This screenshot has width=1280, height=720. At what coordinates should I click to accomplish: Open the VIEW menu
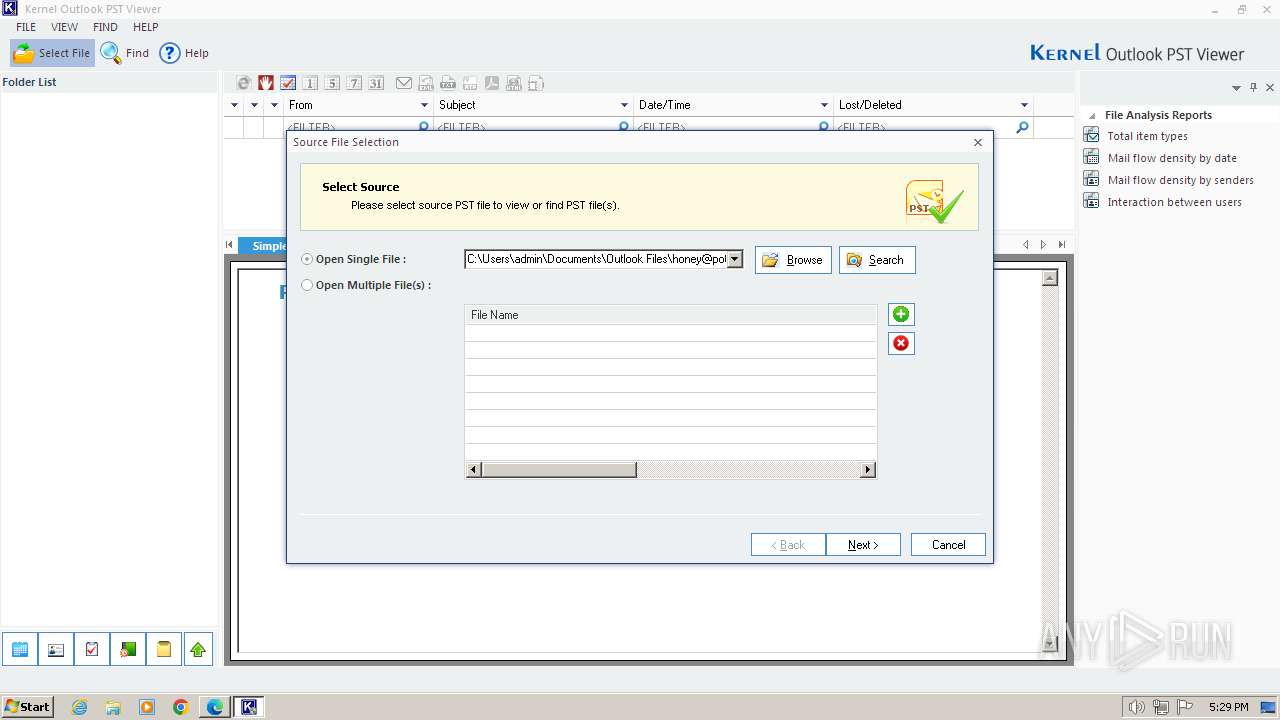[64, 27]
